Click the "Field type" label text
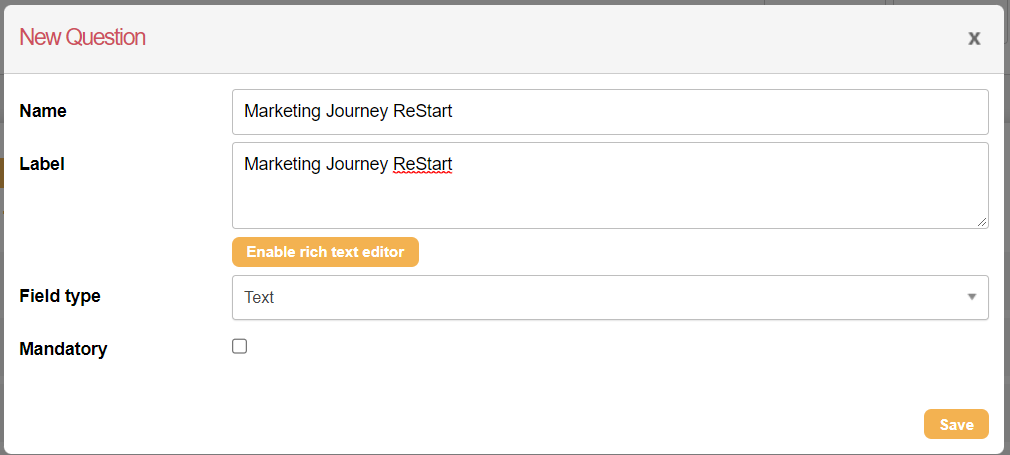The height and width of the screenshot is (455, 1010). click(60, 296)
